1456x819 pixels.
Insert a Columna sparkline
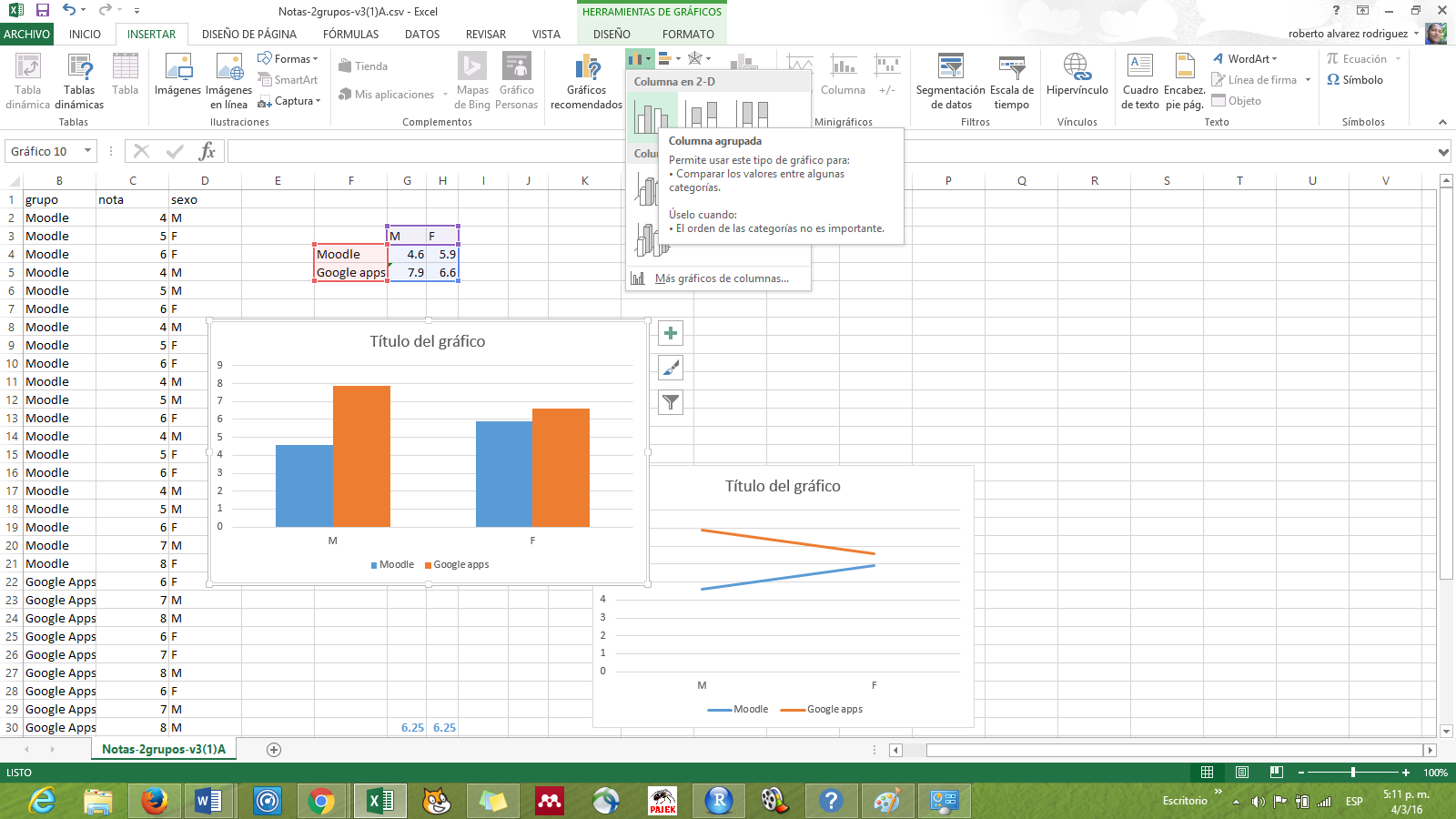tap(843, 75)
